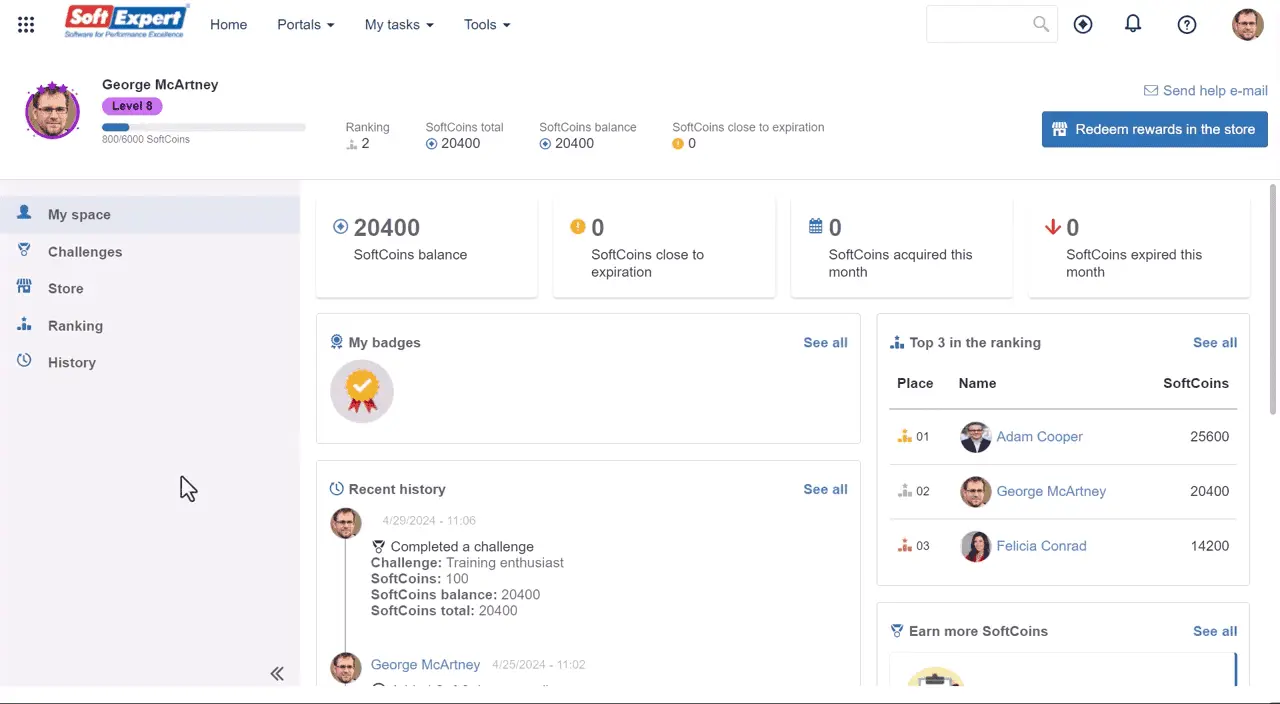
Task: Click the search magnifier icon
Action: click(1041, 24)
